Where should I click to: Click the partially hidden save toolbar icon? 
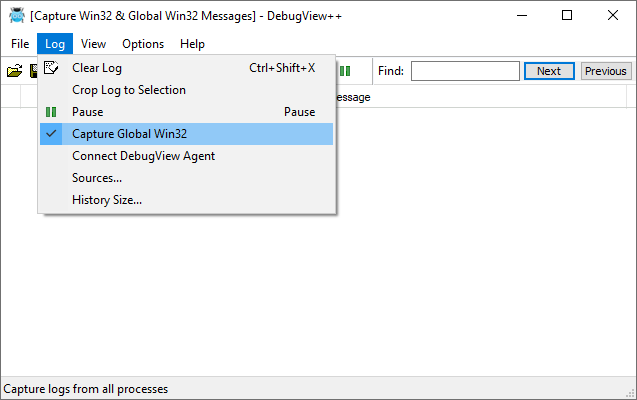point(34,71)
